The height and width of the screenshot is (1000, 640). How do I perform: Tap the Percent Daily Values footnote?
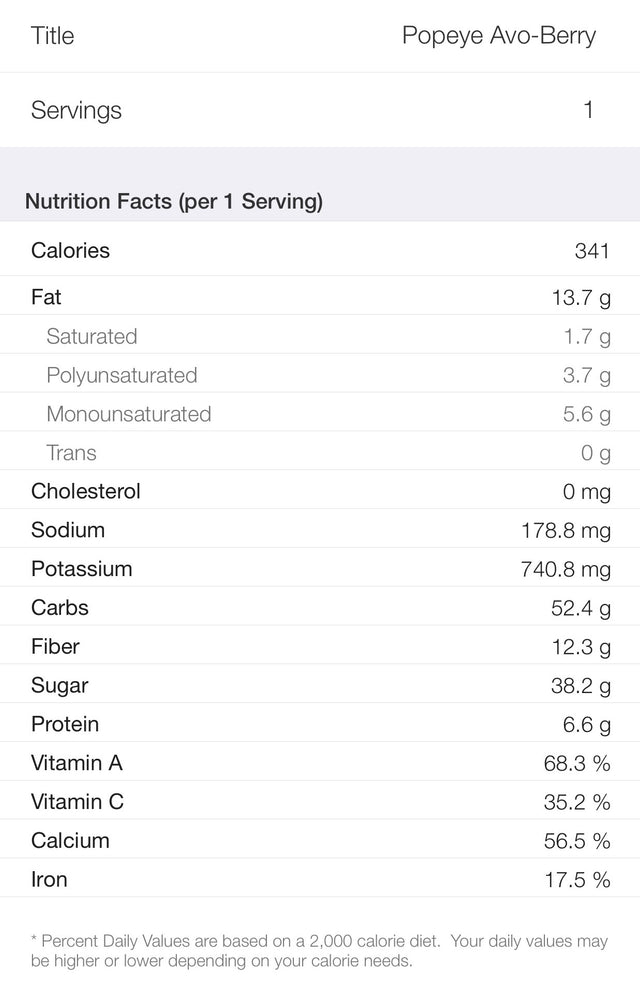[x=320, y=952]
